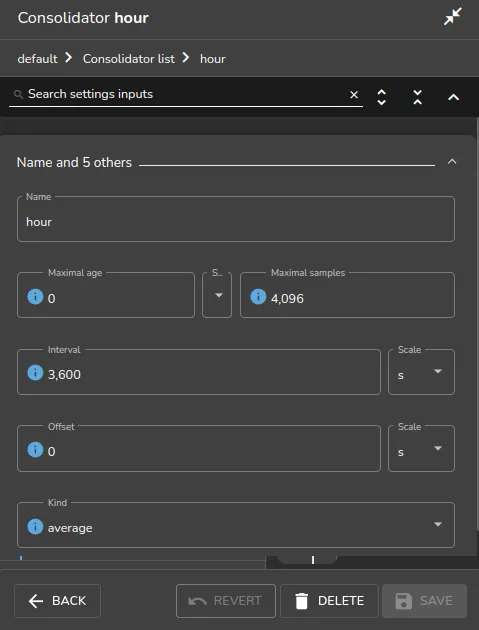Collapse the 'Name and 5 others' section
The image size is (479, 630).
pos(452,162)
